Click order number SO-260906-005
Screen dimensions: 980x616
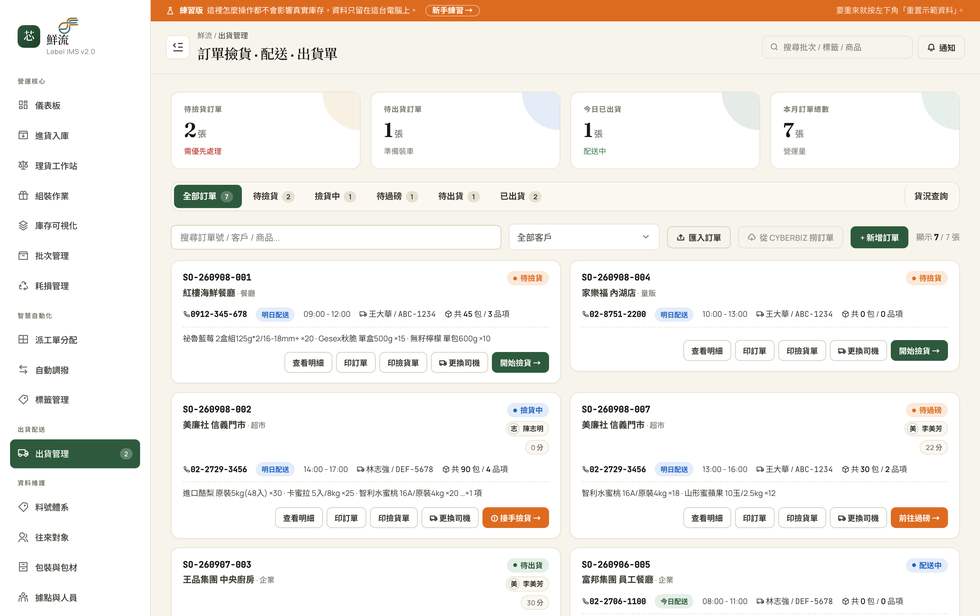click(x=616, y=564)
